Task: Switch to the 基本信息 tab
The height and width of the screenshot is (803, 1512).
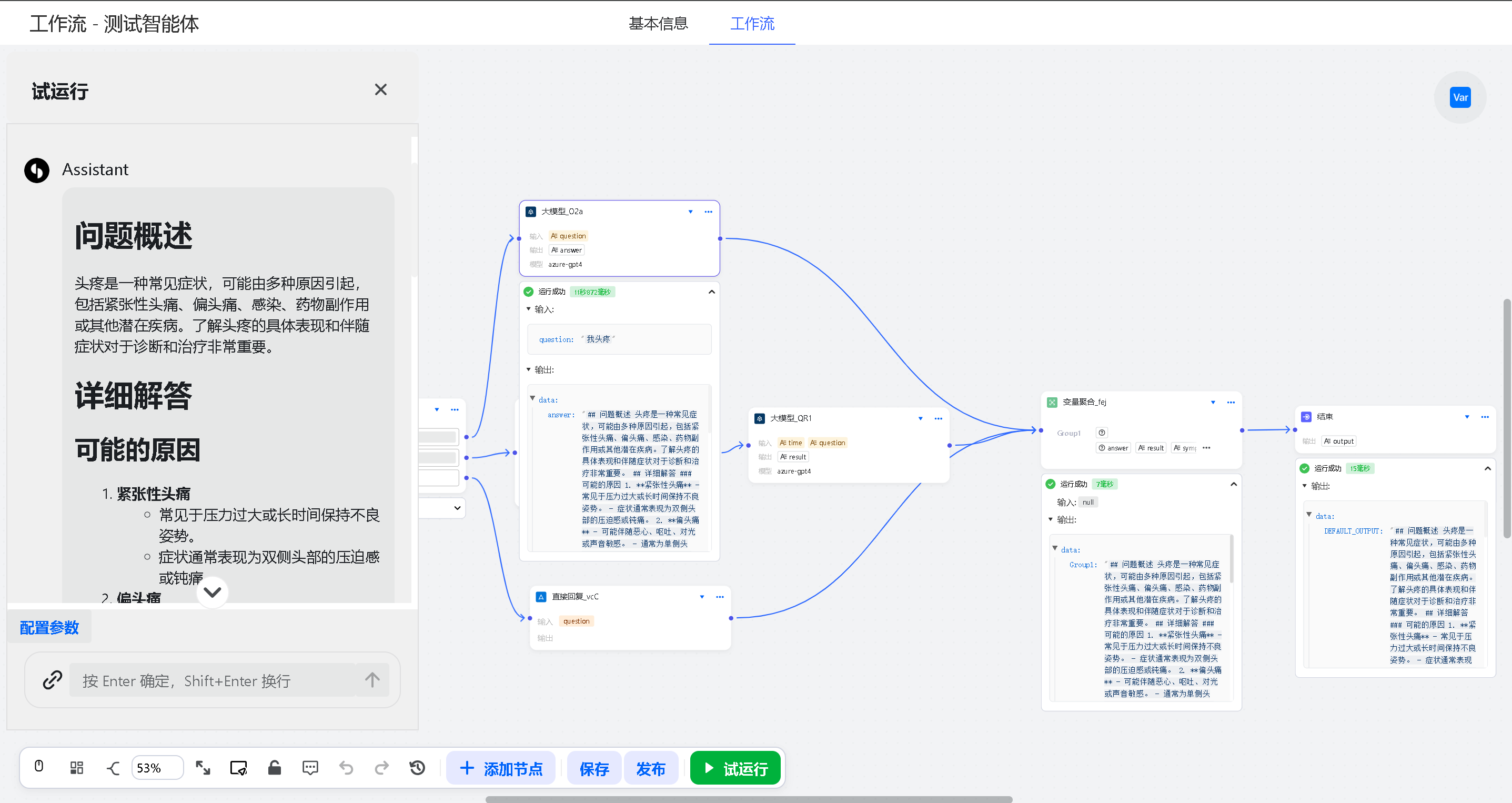Action: 658,24
